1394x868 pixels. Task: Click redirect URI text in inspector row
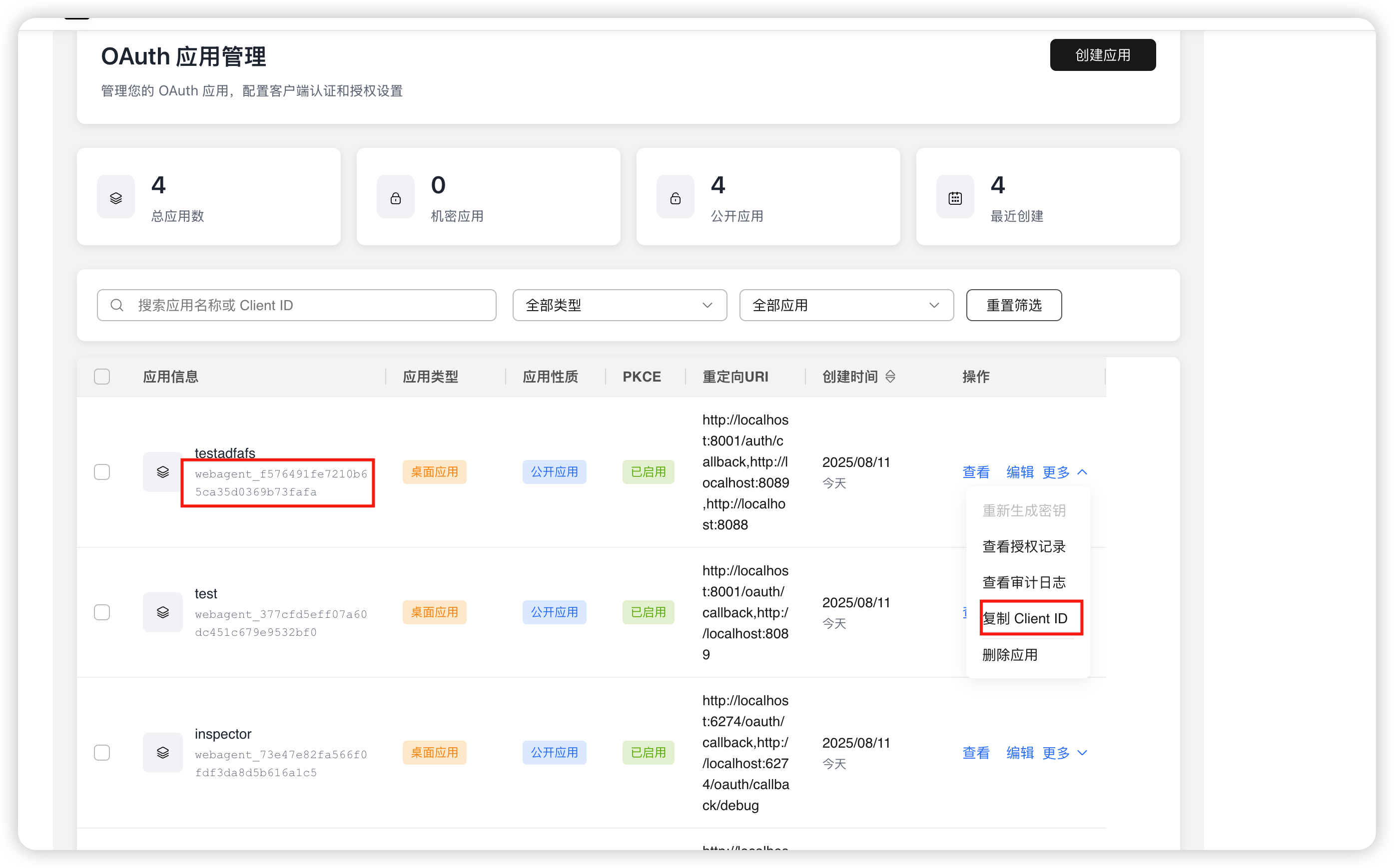[x=745, y=752]
